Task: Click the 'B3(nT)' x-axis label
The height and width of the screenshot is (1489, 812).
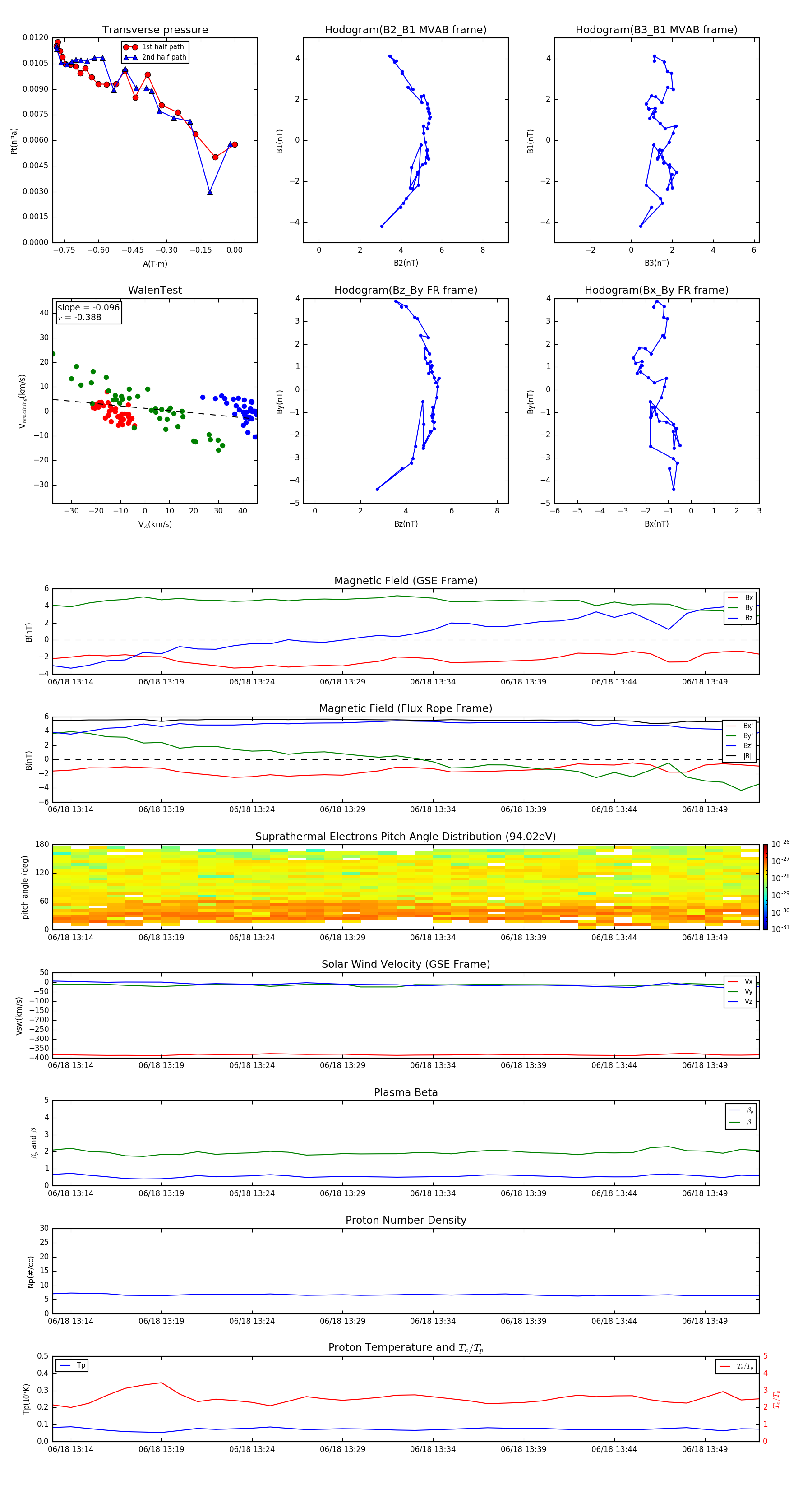Action: click(656, 263)
